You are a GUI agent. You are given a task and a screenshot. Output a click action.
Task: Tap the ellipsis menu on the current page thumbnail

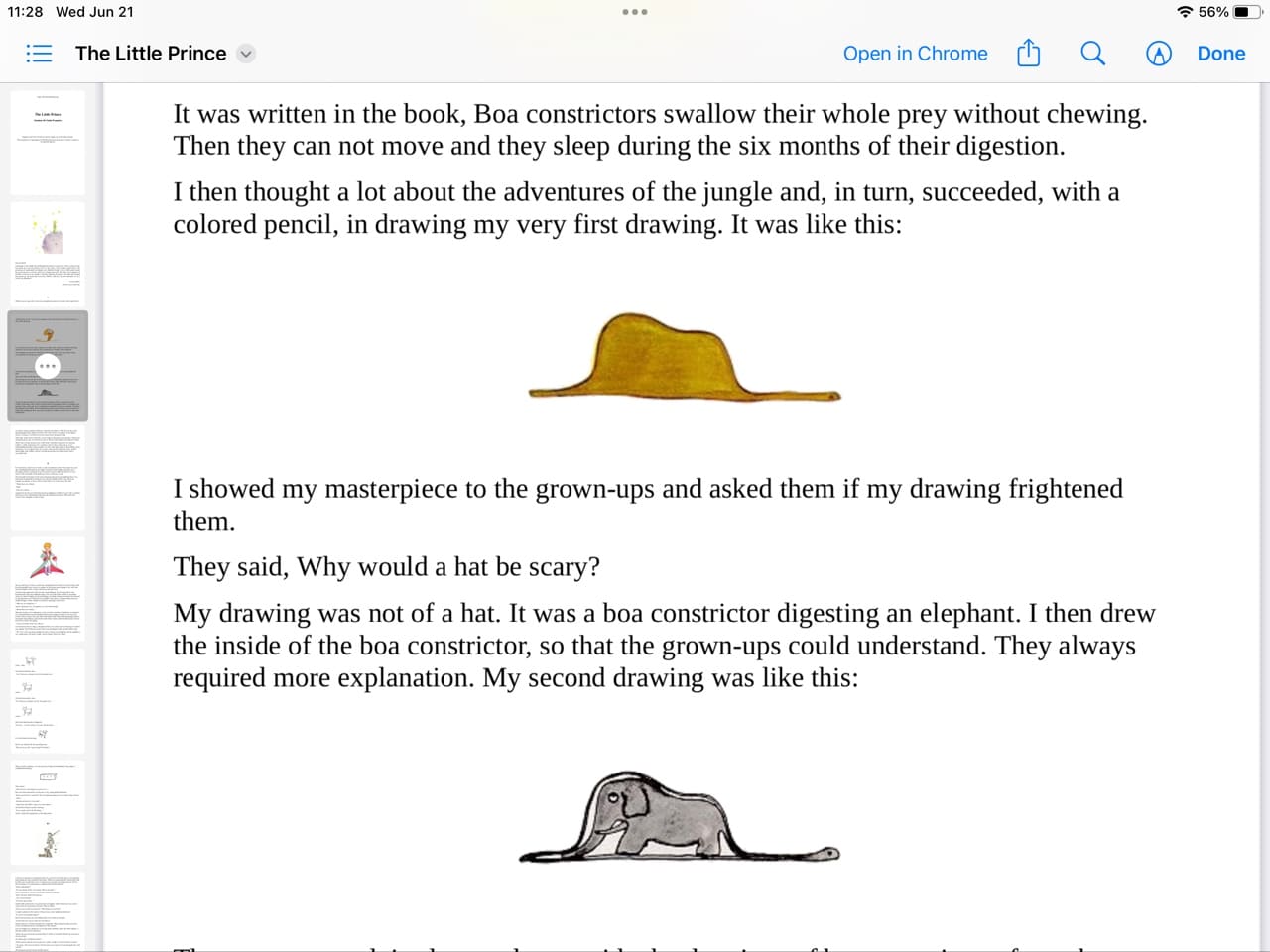[48, 367]
